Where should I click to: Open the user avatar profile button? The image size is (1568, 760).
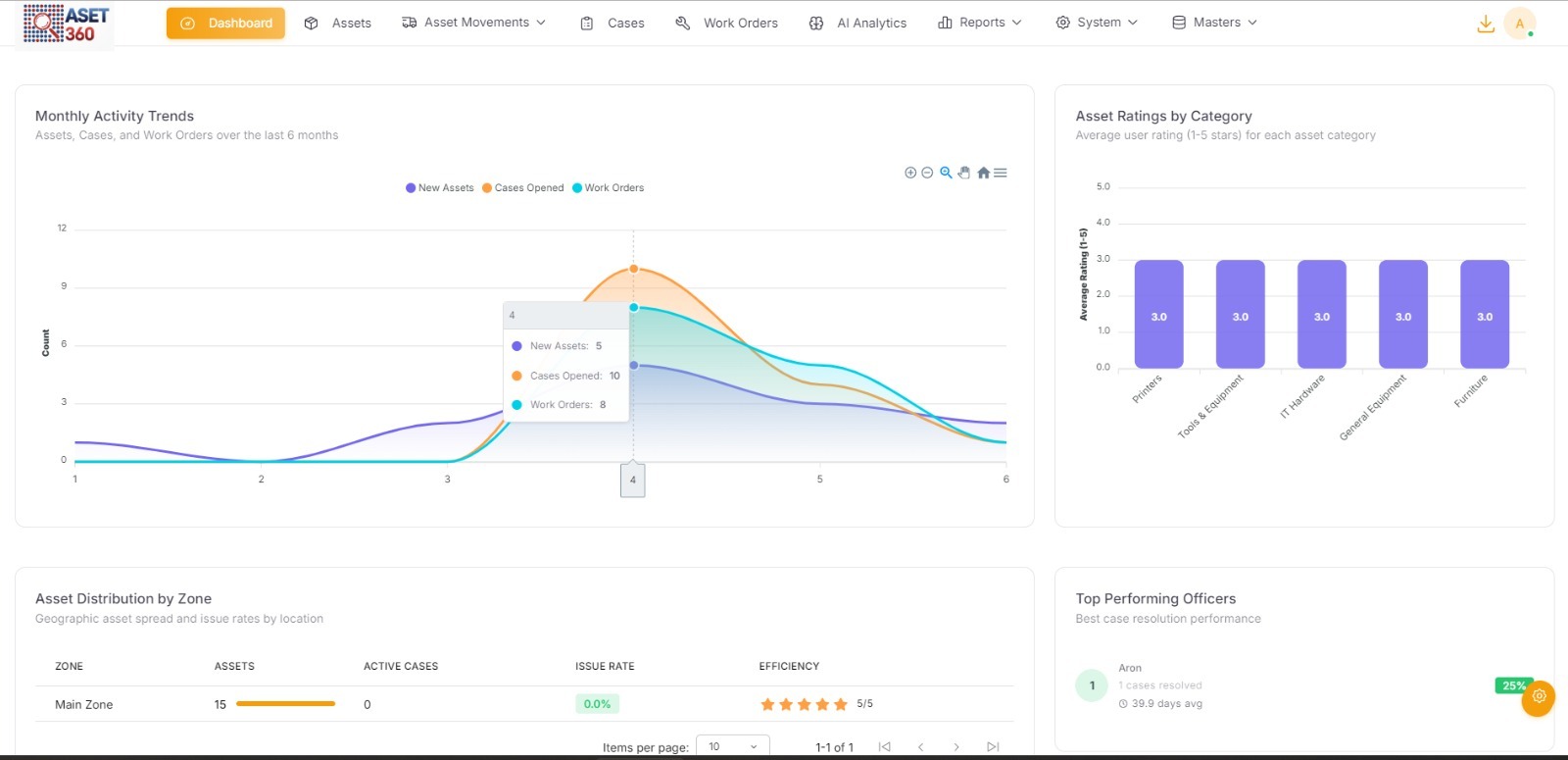point(1519,24)
